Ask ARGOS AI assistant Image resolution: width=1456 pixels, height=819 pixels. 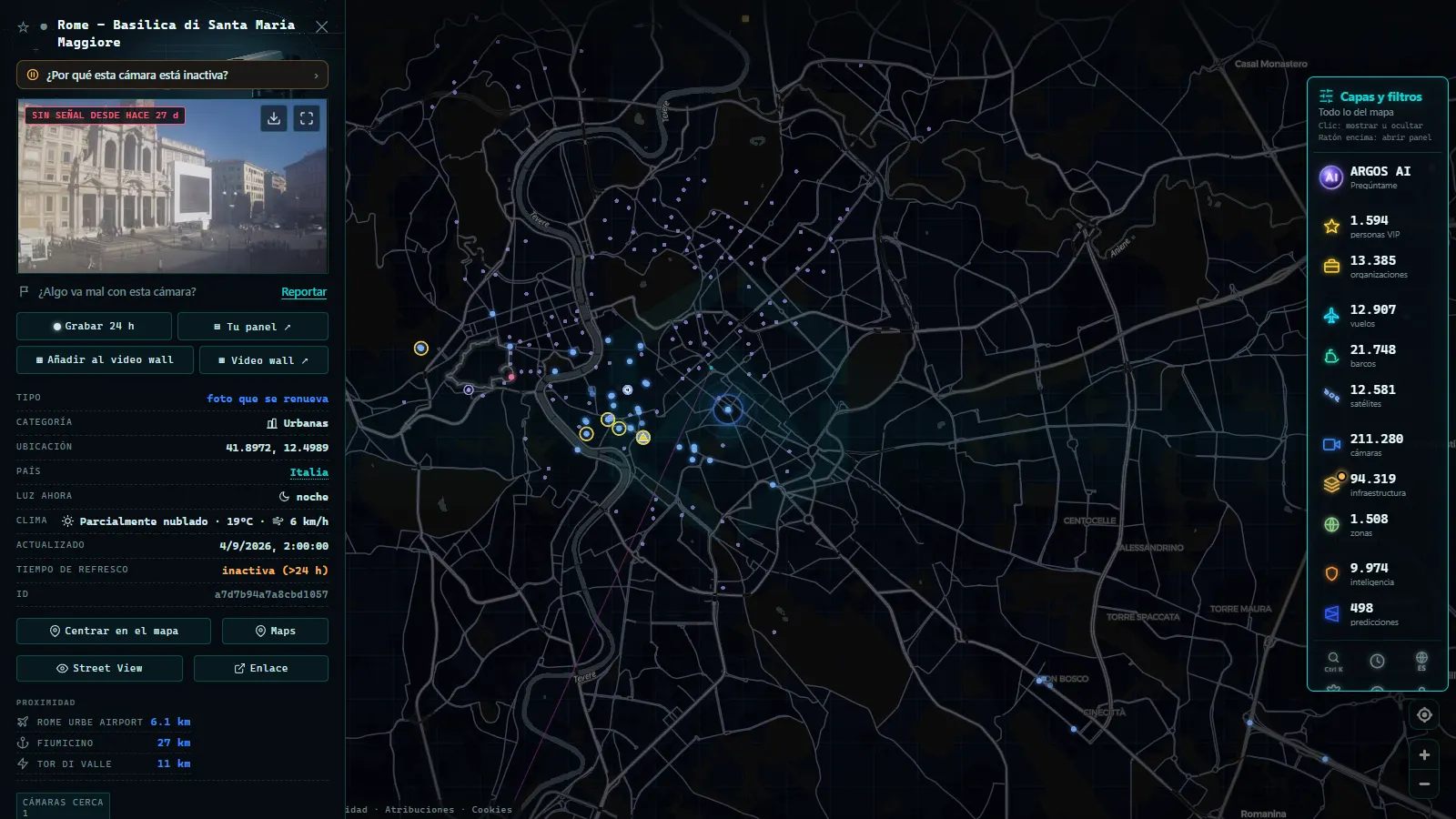click(x=1378, y=177)
